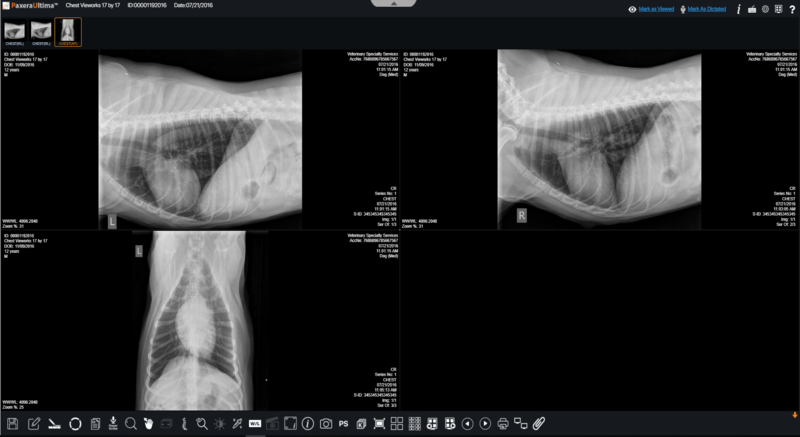Click the paperclip attachments icon
The height and width of the screenshot is (437, 800).
point(538,424)
